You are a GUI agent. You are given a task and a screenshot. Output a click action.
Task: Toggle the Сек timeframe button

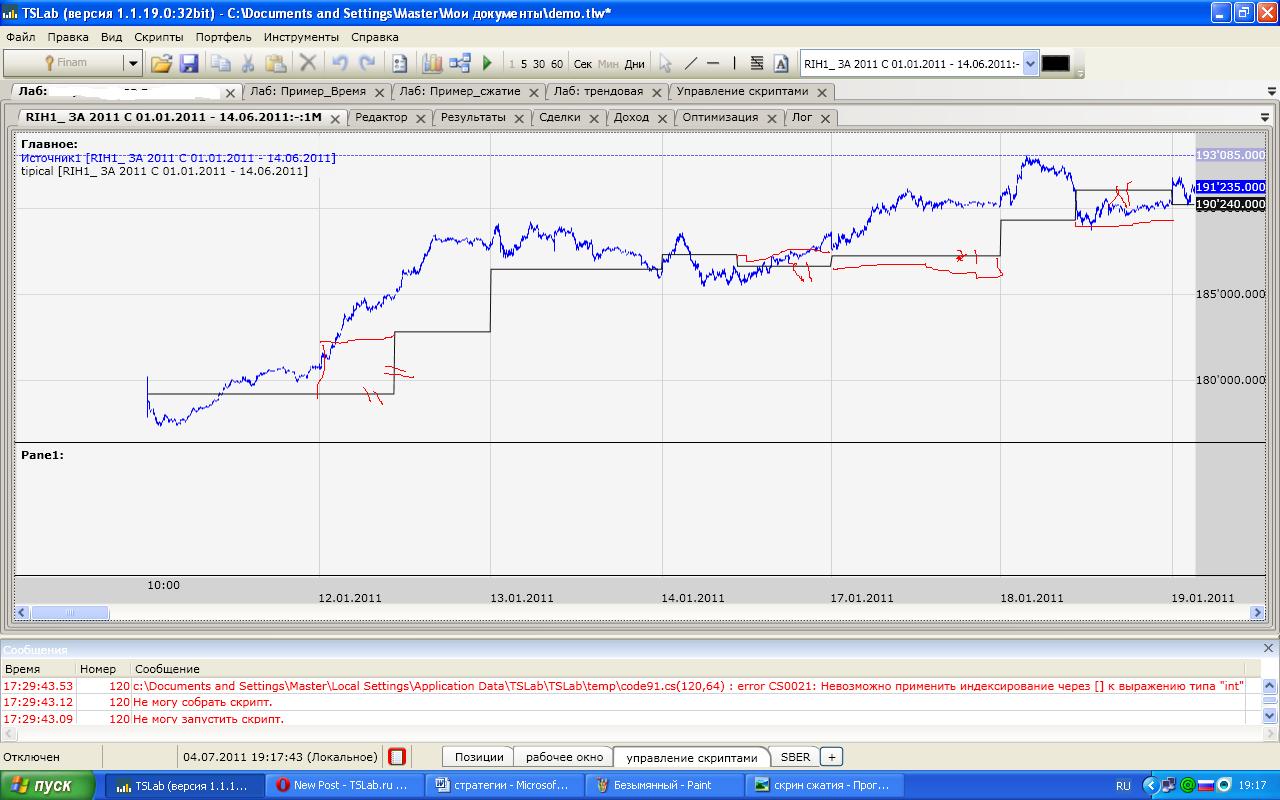click(583, 64)
